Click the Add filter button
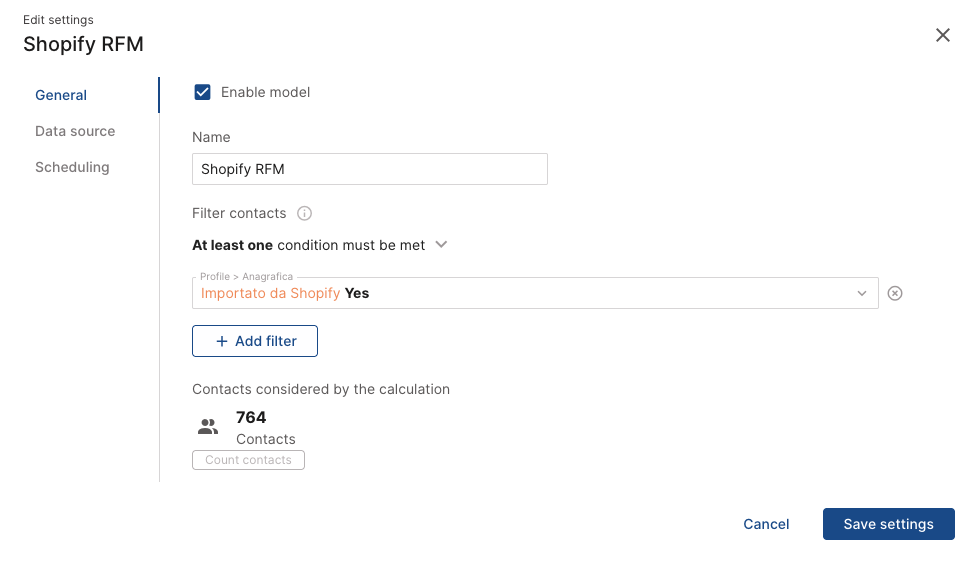Image resolution: width=979 pixels, height=565 pixels. pos(255,341)
